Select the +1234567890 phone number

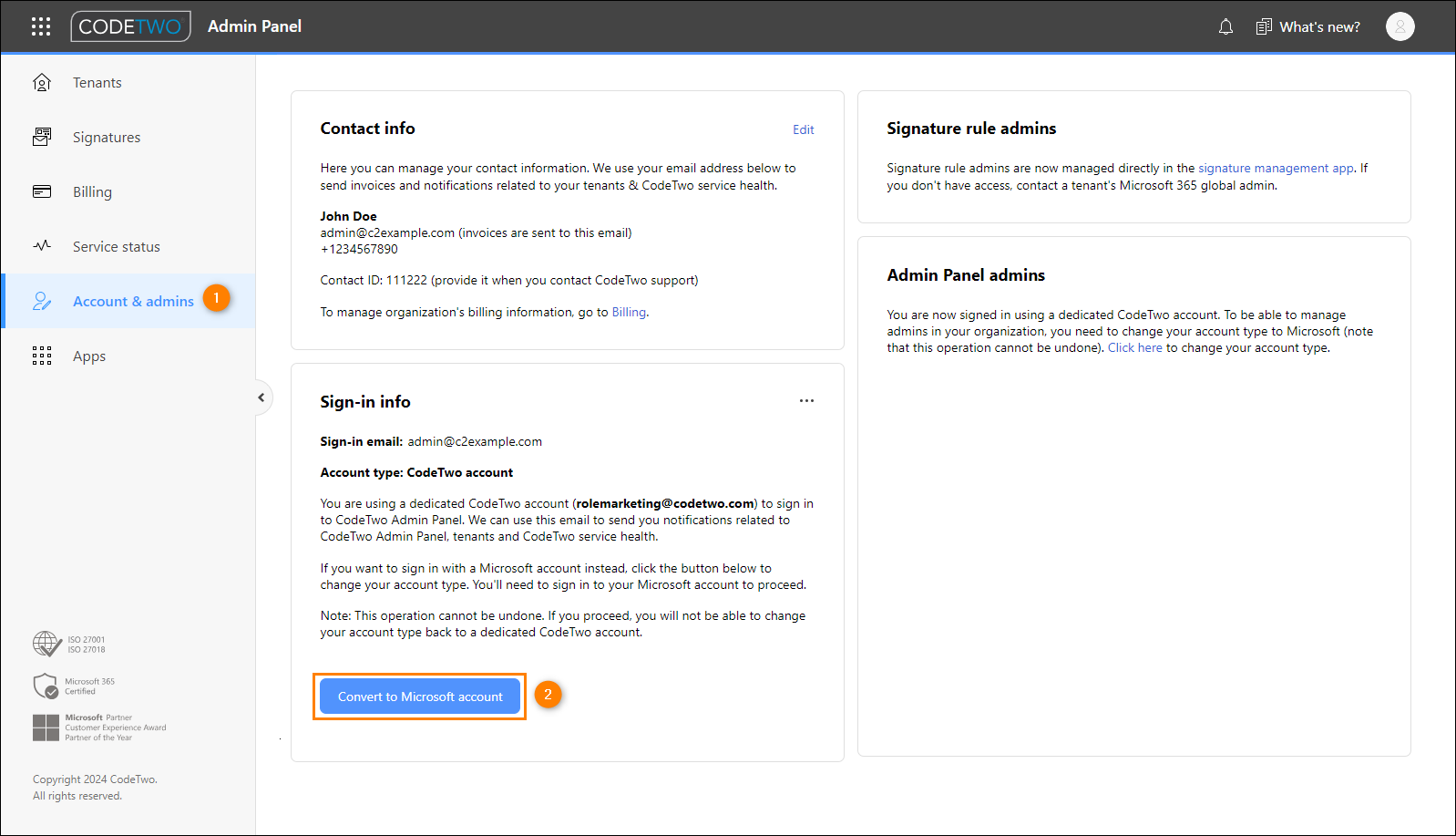pyautogui.click(x=359, y=249)
